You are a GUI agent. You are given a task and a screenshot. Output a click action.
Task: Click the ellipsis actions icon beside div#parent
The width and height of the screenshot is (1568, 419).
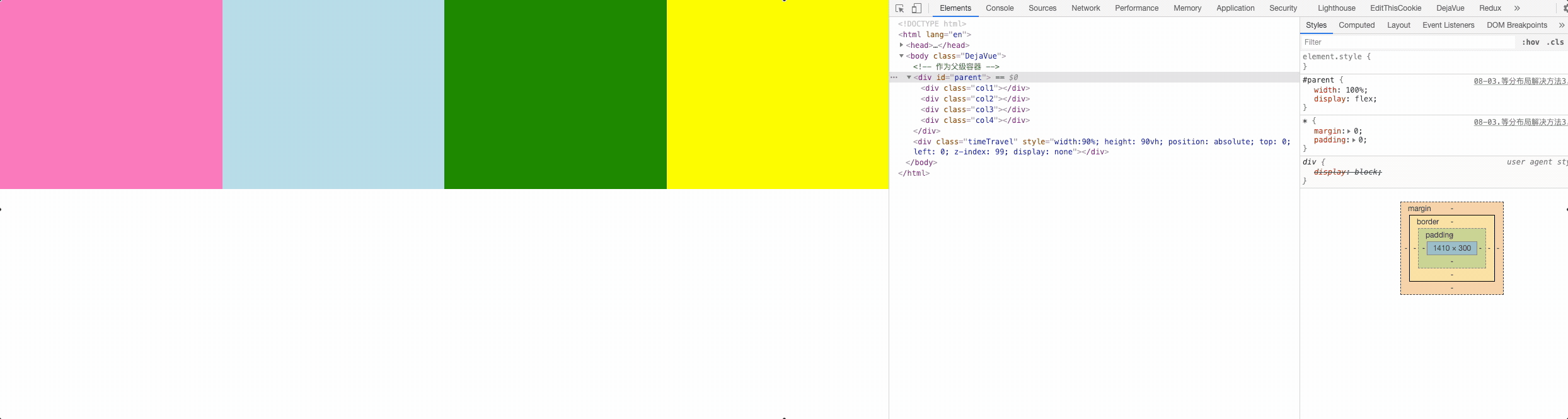pyautogui.click(x=894, y=77)
